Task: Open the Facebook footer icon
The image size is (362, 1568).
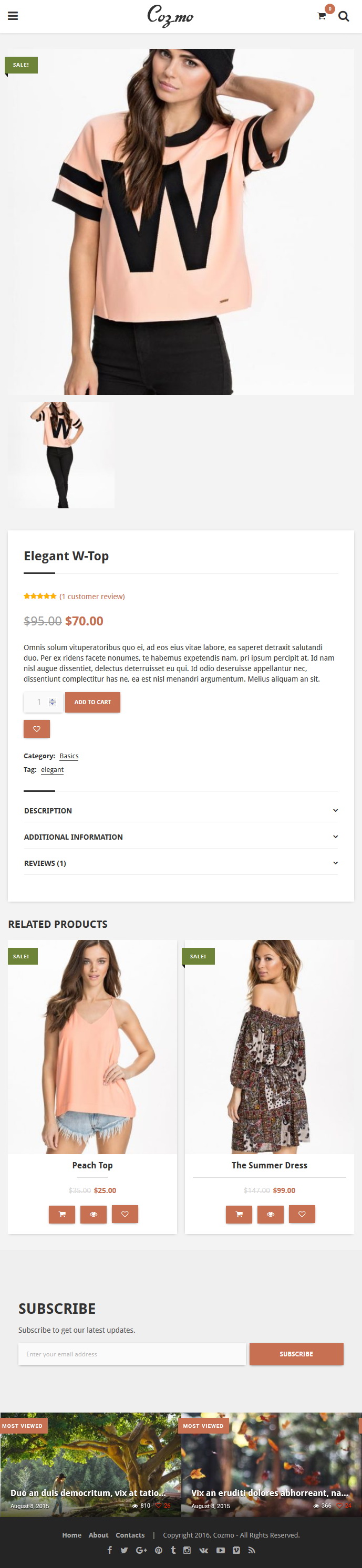Action: coord(110,1550)
